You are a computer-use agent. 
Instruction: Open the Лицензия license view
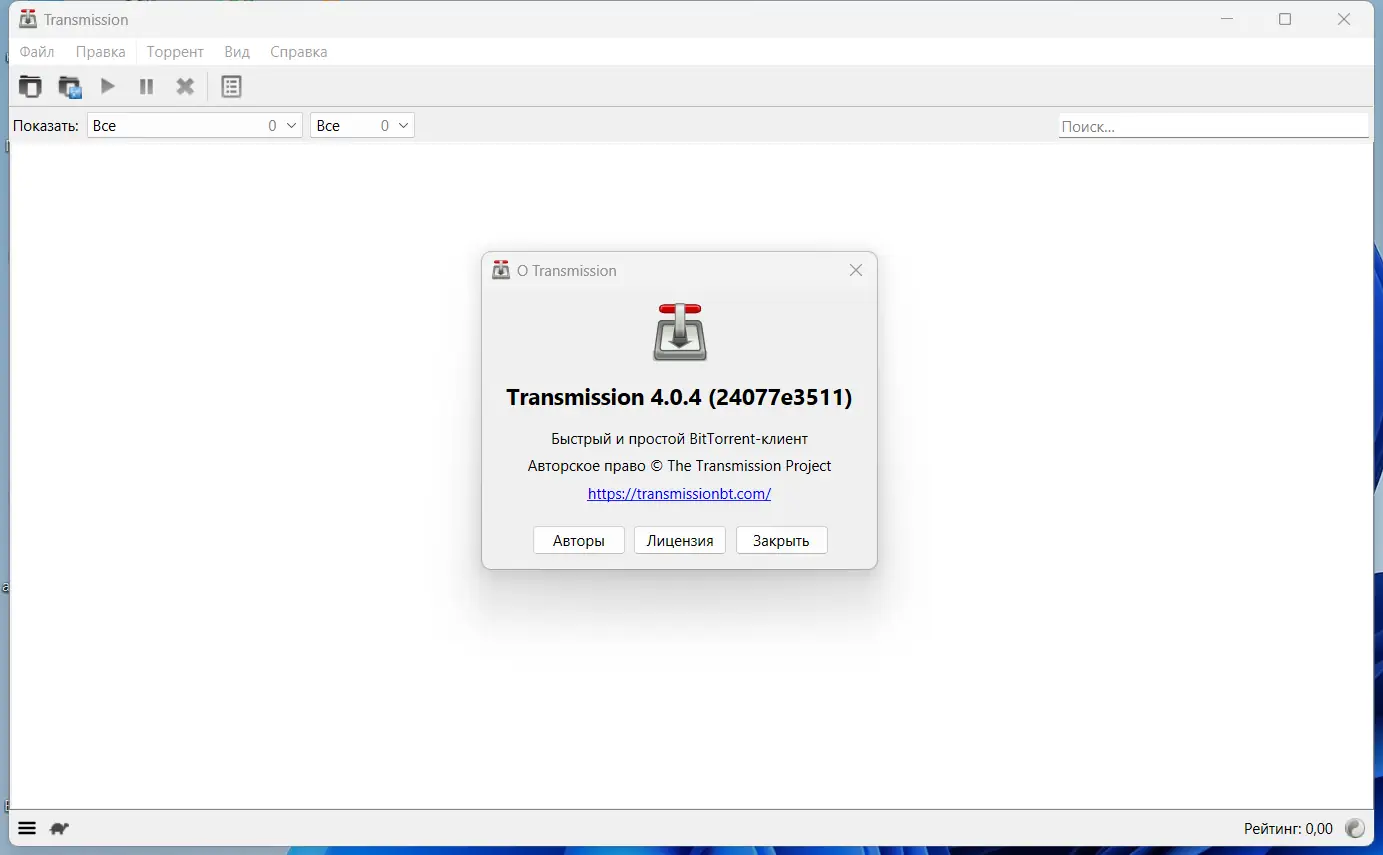coord(680,541)
